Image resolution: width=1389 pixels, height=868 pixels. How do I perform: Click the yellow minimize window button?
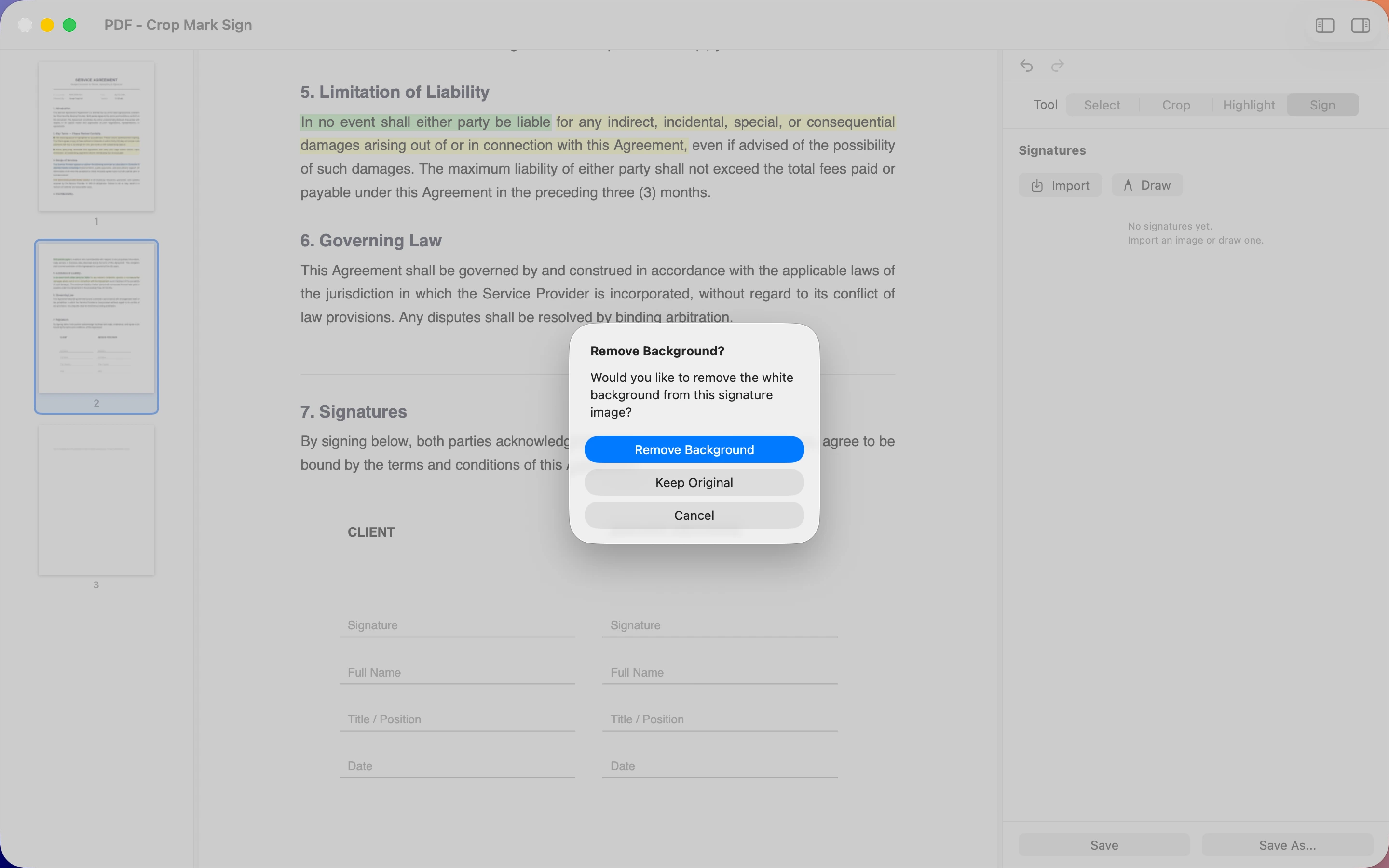tap(47, 25)
